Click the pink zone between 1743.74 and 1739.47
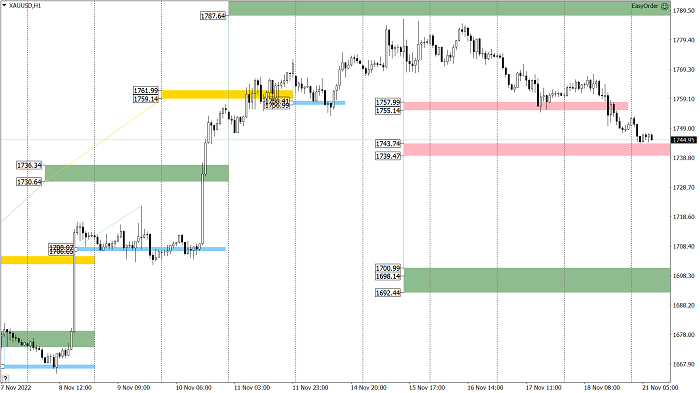The width and height of the screenshot is (700, 393). click(x=537, y=150)
